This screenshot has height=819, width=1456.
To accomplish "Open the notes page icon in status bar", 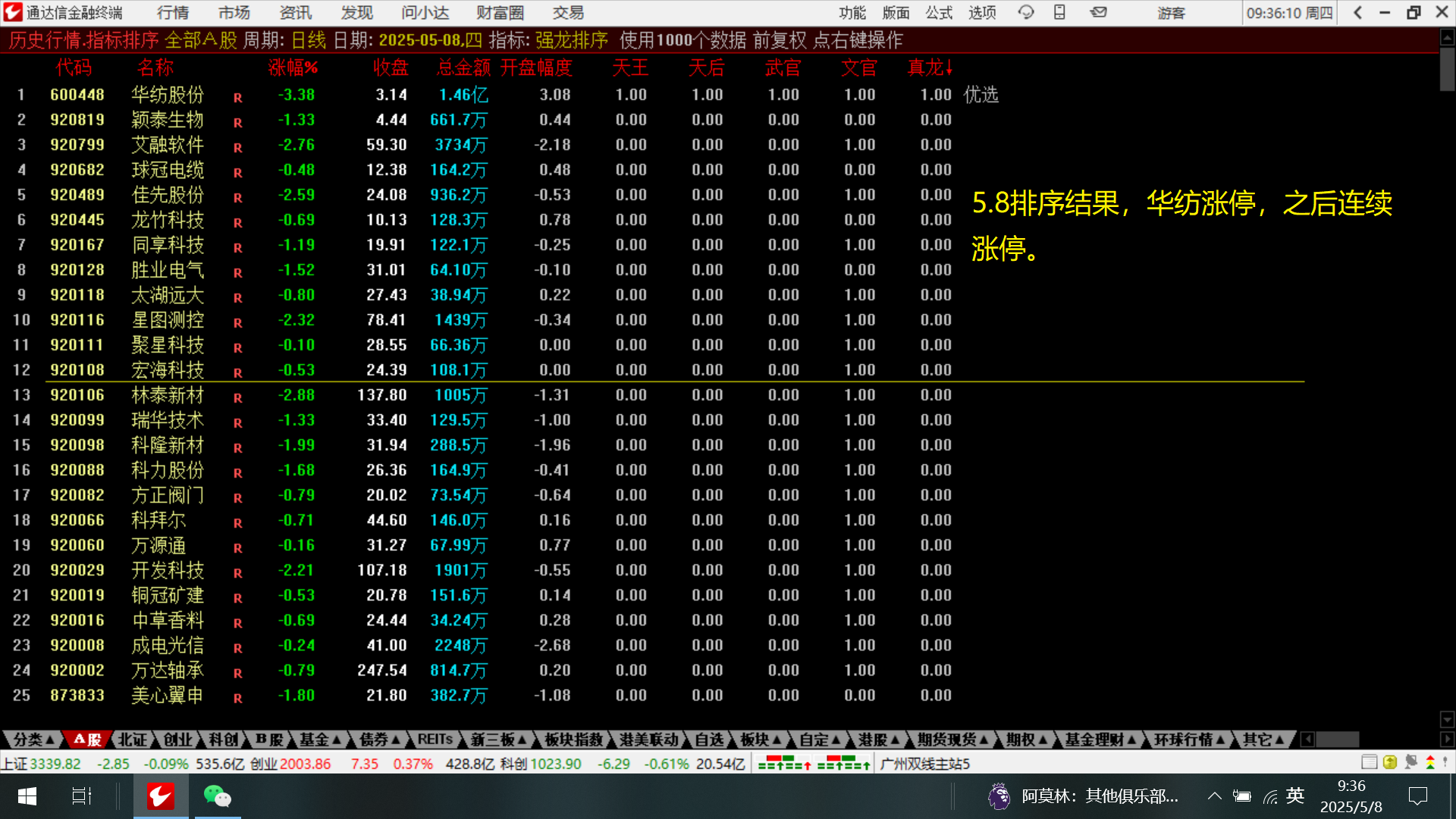I will (1369, 763).
